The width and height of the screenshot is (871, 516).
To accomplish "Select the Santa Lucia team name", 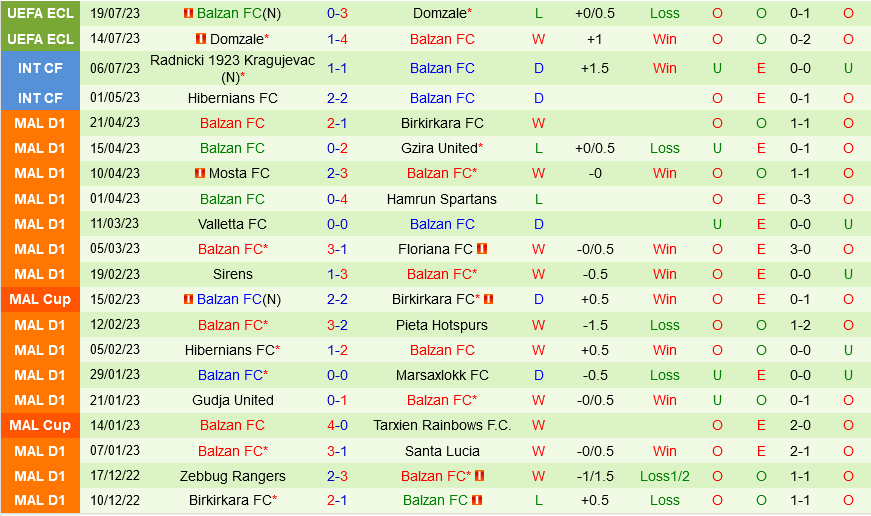I will click(442, 451).
